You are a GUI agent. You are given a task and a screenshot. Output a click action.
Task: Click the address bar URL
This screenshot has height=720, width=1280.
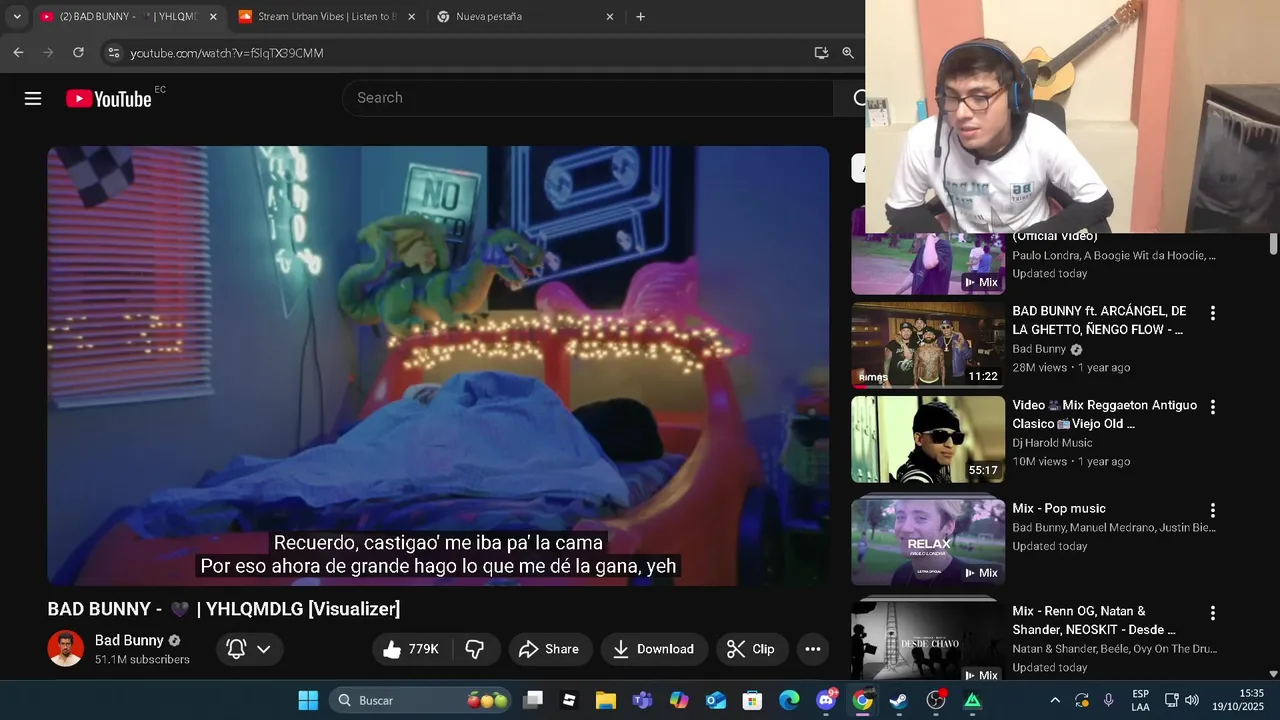point(227,53)
